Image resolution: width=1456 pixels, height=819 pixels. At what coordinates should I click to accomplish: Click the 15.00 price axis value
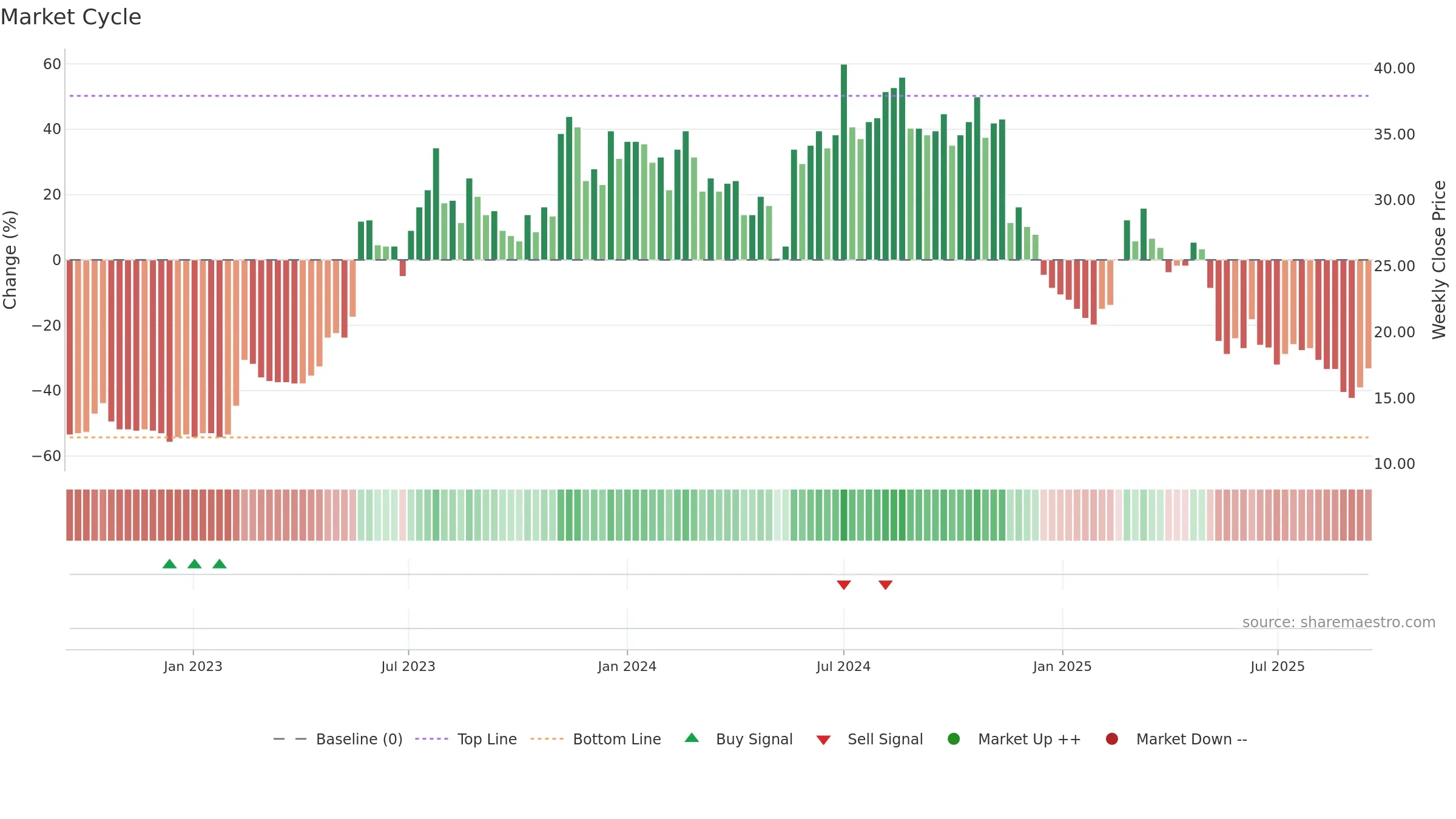point(1395,398)
